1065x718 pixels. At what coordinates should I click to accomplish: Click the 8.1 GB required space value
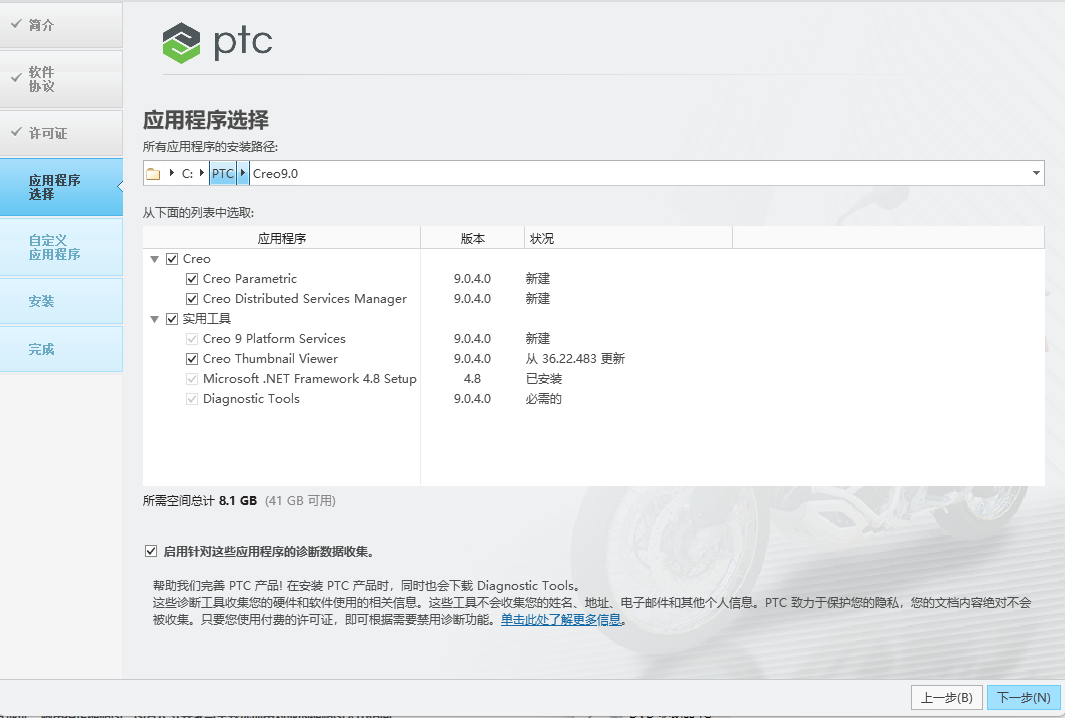point(238,501)
